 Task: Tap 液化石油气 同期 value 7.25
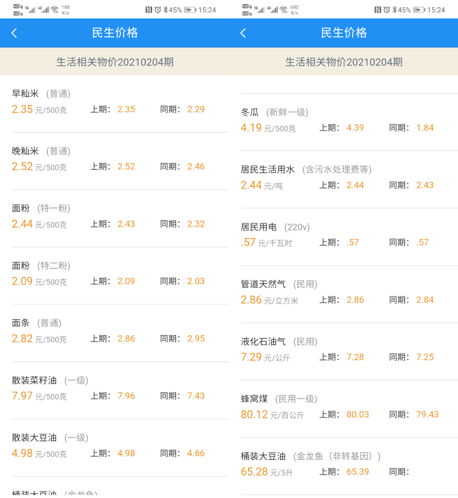click(425, 357)
